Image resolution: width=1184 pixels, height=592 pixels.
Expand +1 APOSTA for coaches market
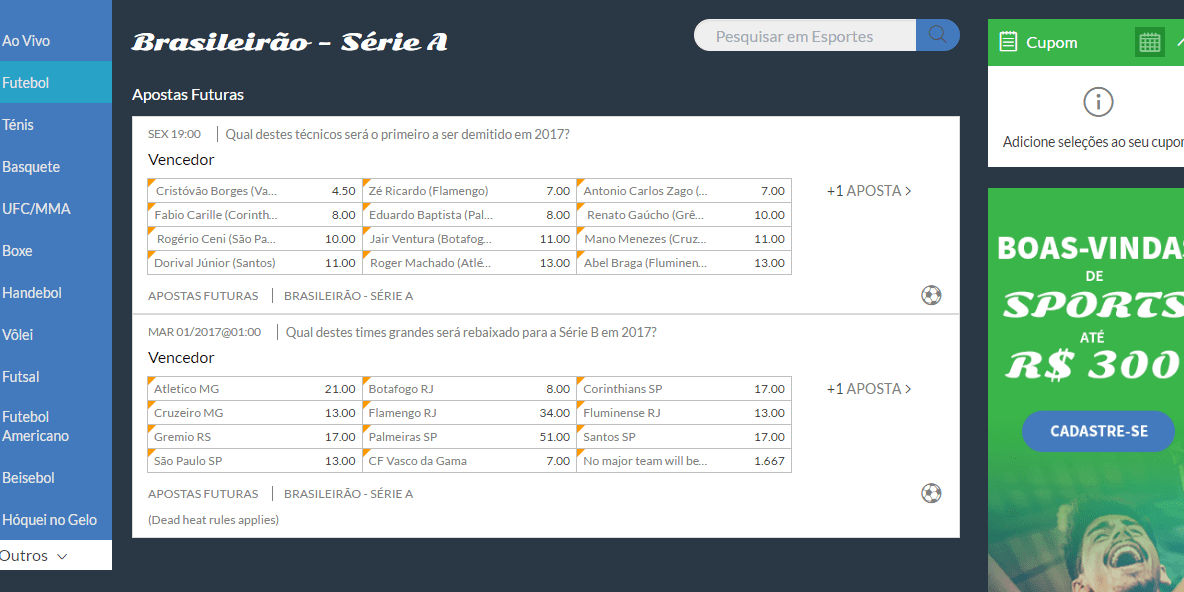coord(868,191)
